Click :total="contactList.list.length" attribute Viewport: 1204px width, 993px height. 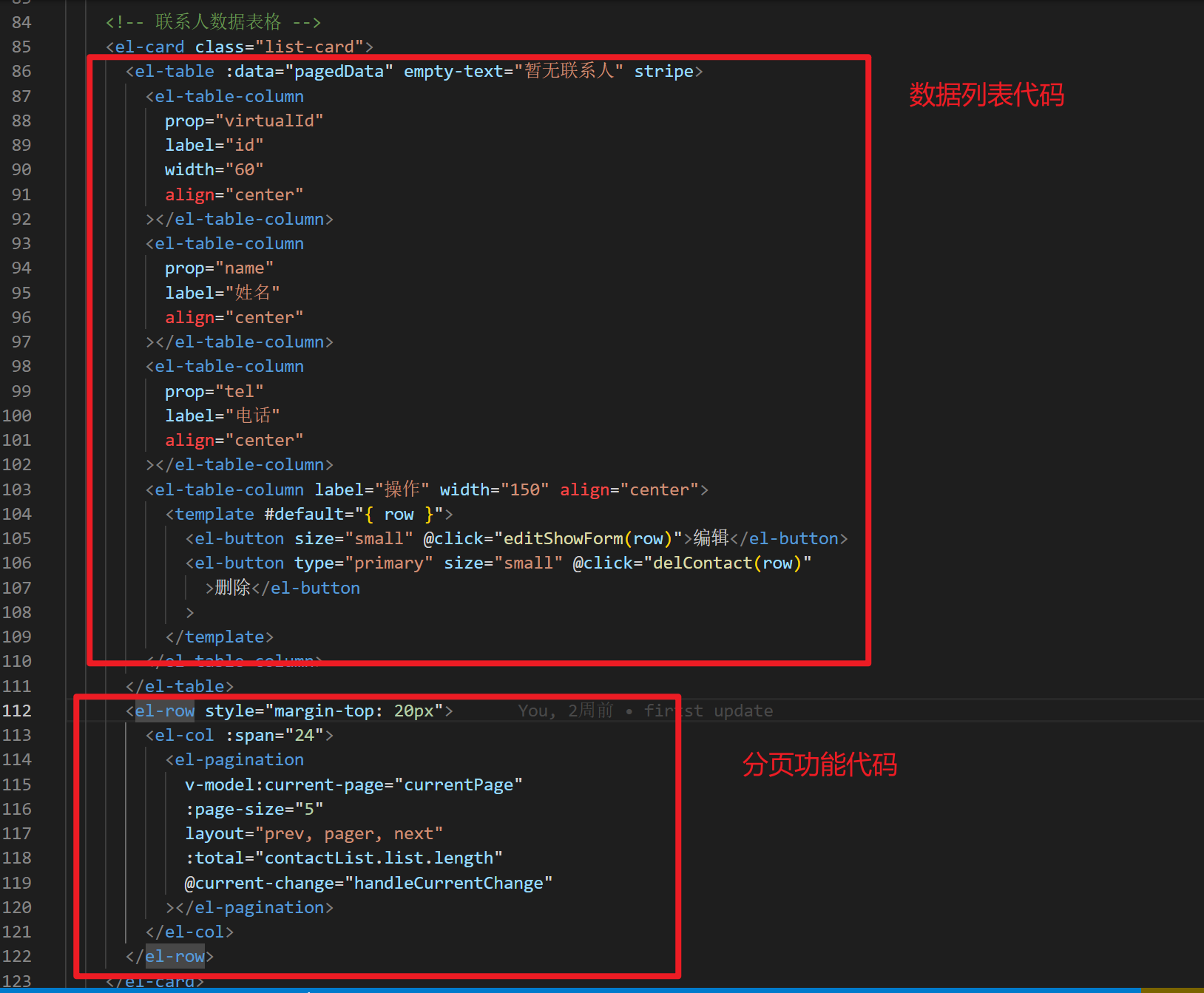pyautogui.click(x=344, y=858)
